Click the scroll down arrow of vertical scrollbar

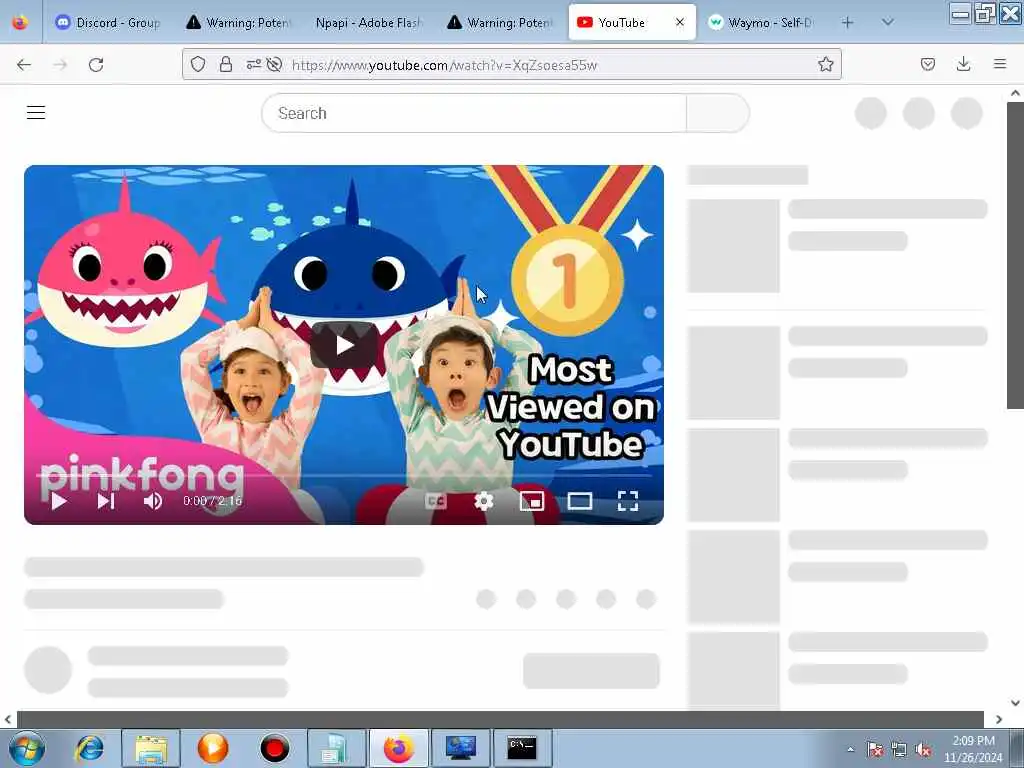click(x=1015, y=703)
